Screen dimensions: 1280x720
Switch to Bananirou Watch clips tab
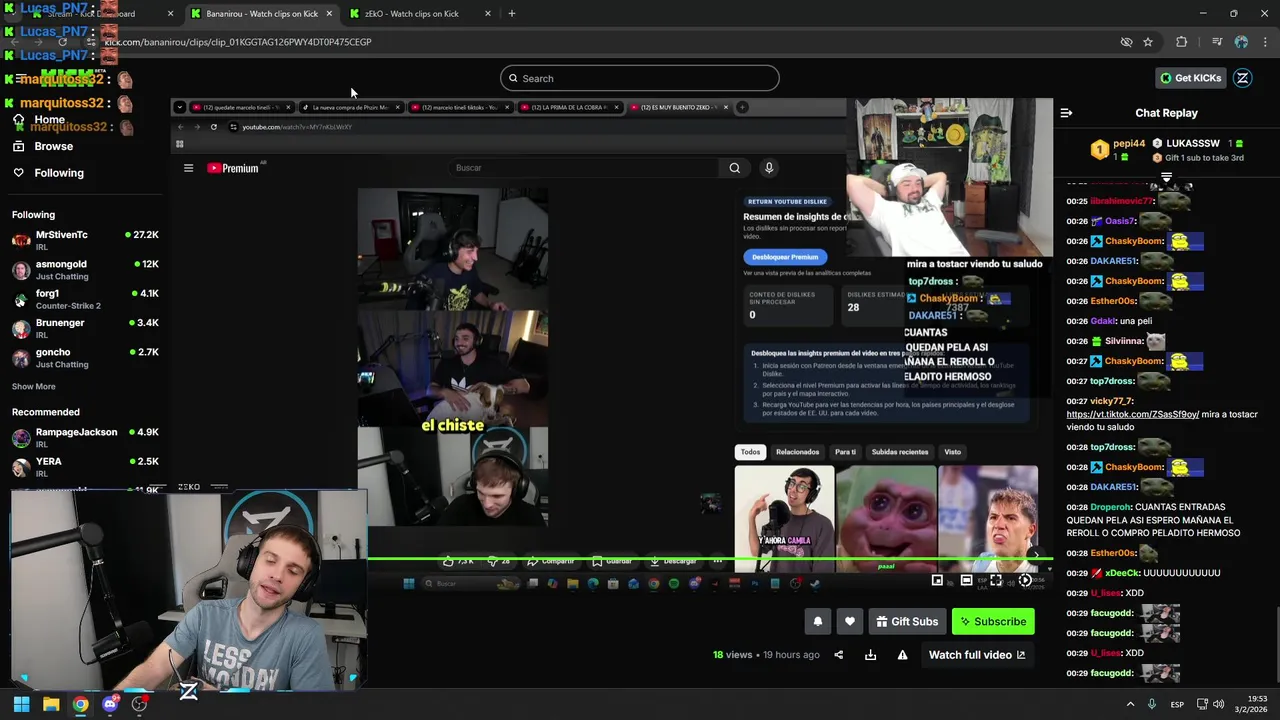(262, 14)
